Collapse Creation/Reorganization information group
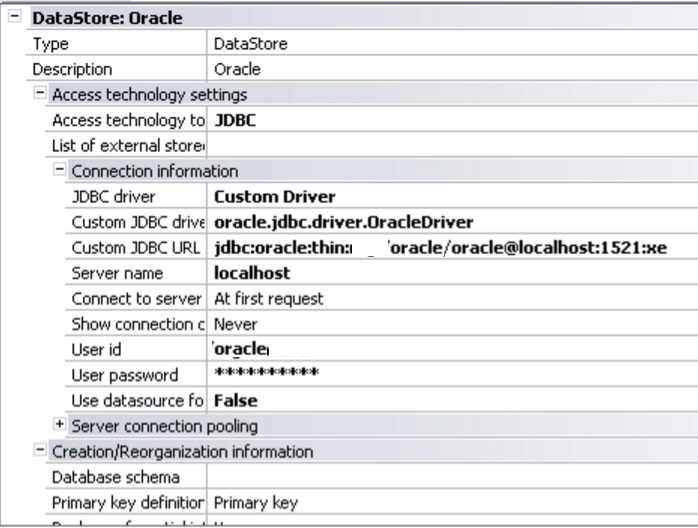 click(x=38, y=452)
